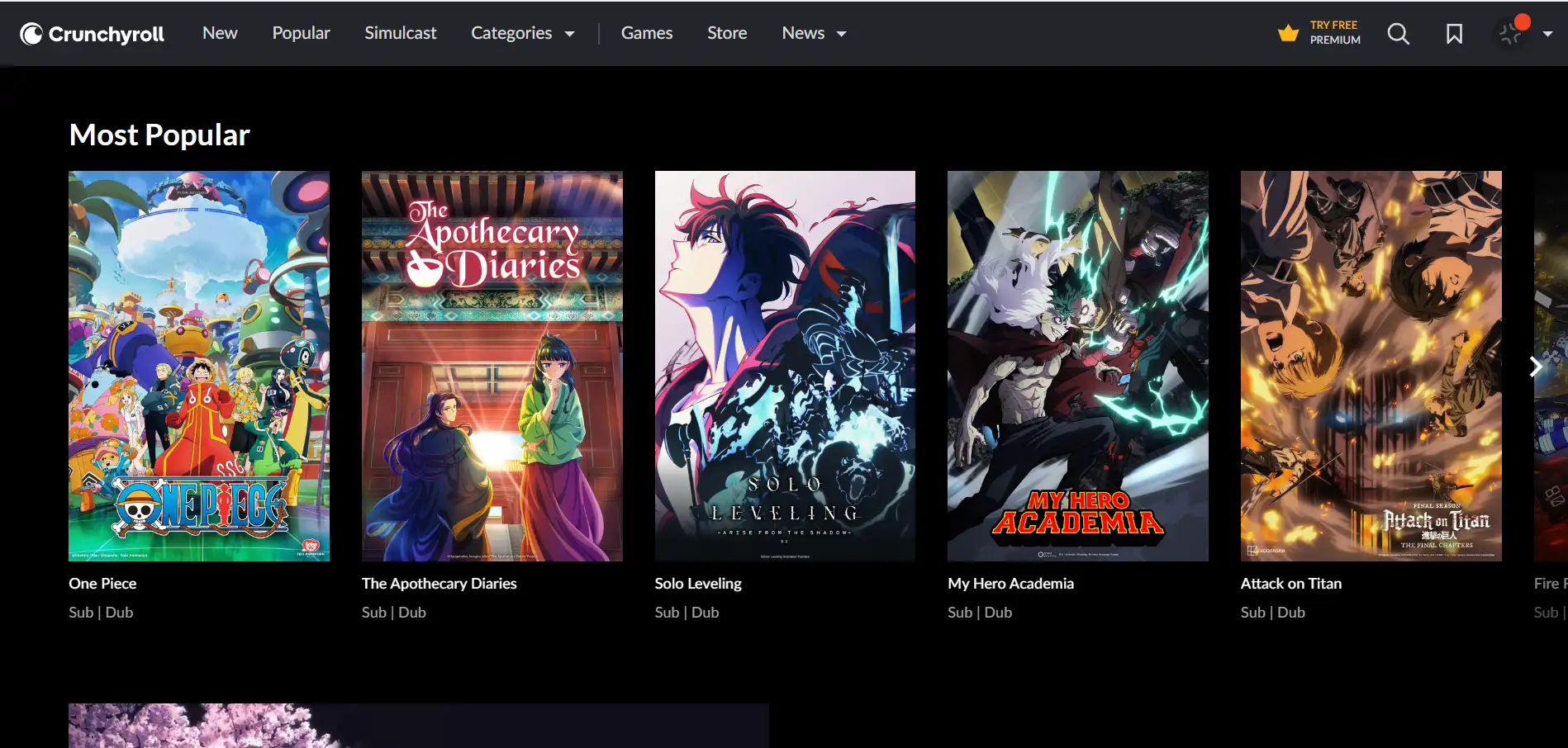1568x748 pixels.
Task: Click Sub | Dub under My Hero Academia
Action: (x=980, y=613)
